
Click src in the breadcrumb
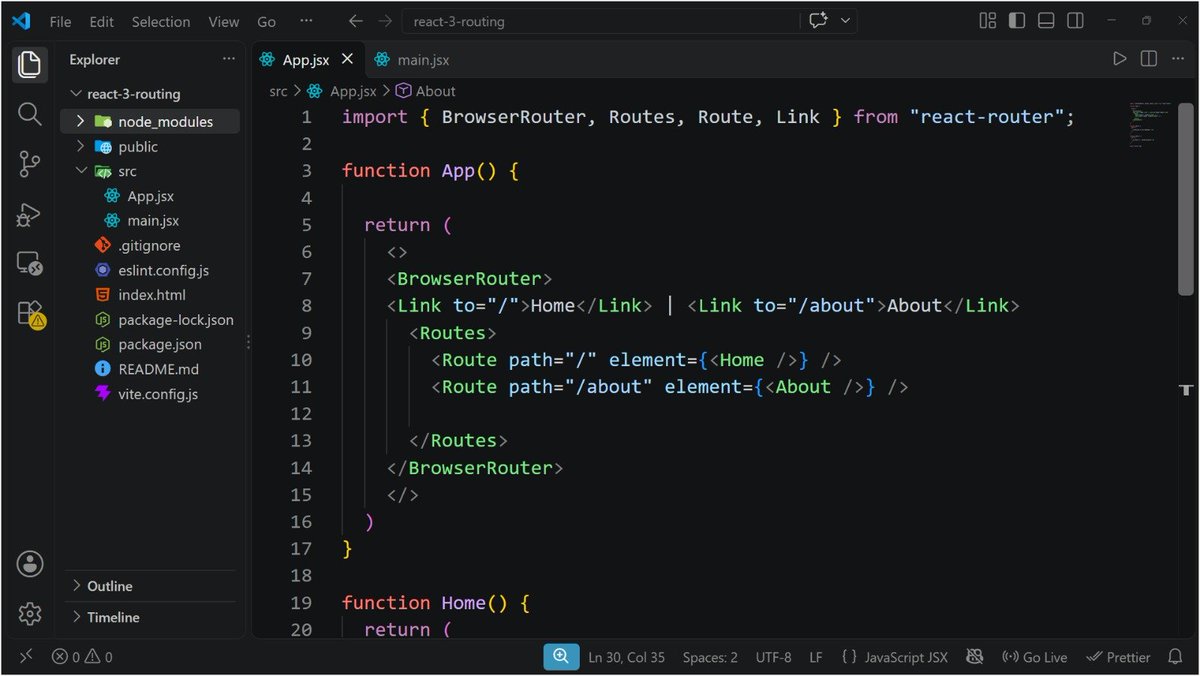click(x=278, y=91)
